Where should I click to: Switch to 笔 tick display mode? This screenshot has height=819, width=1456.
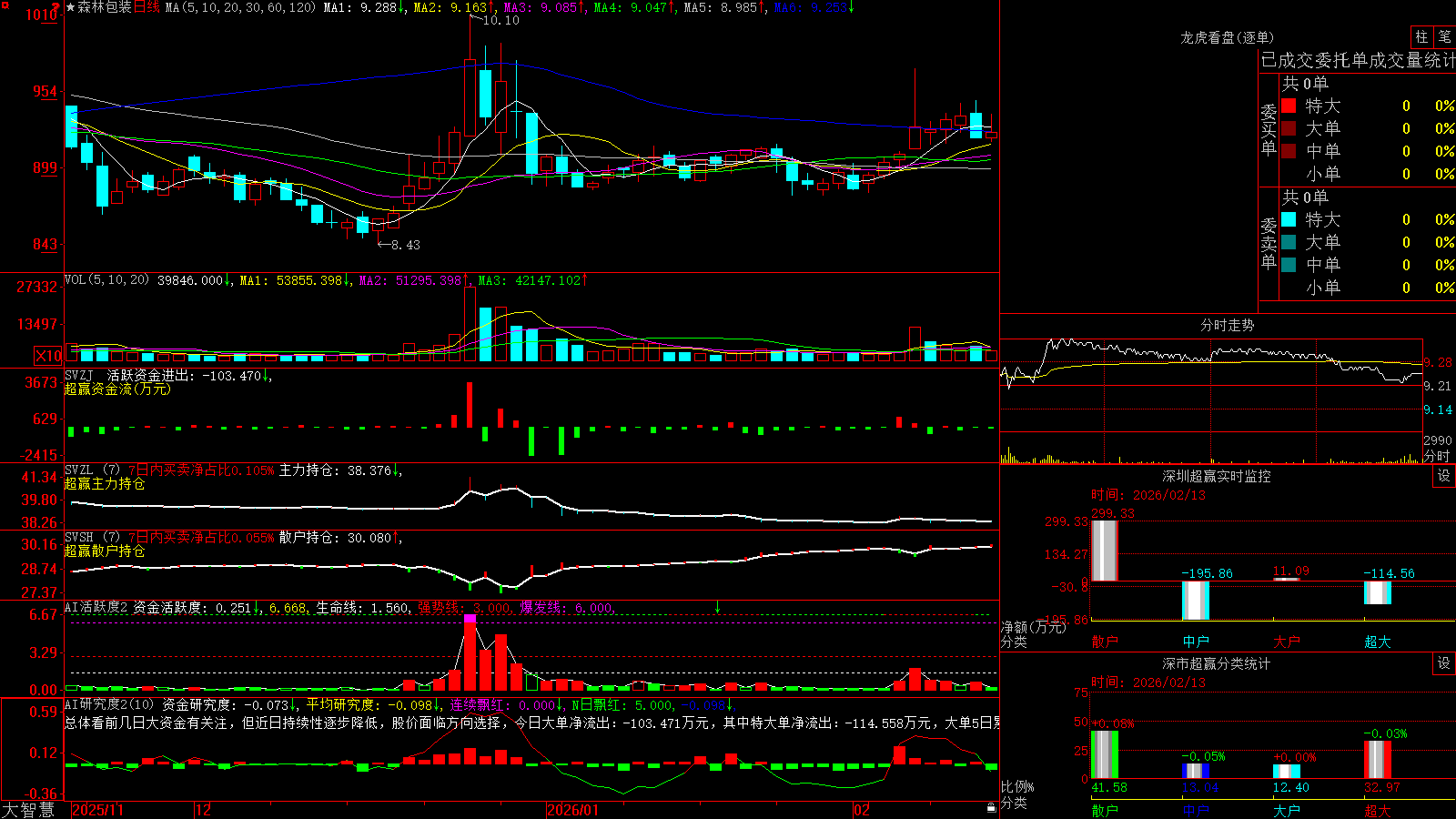[1444, 36]
